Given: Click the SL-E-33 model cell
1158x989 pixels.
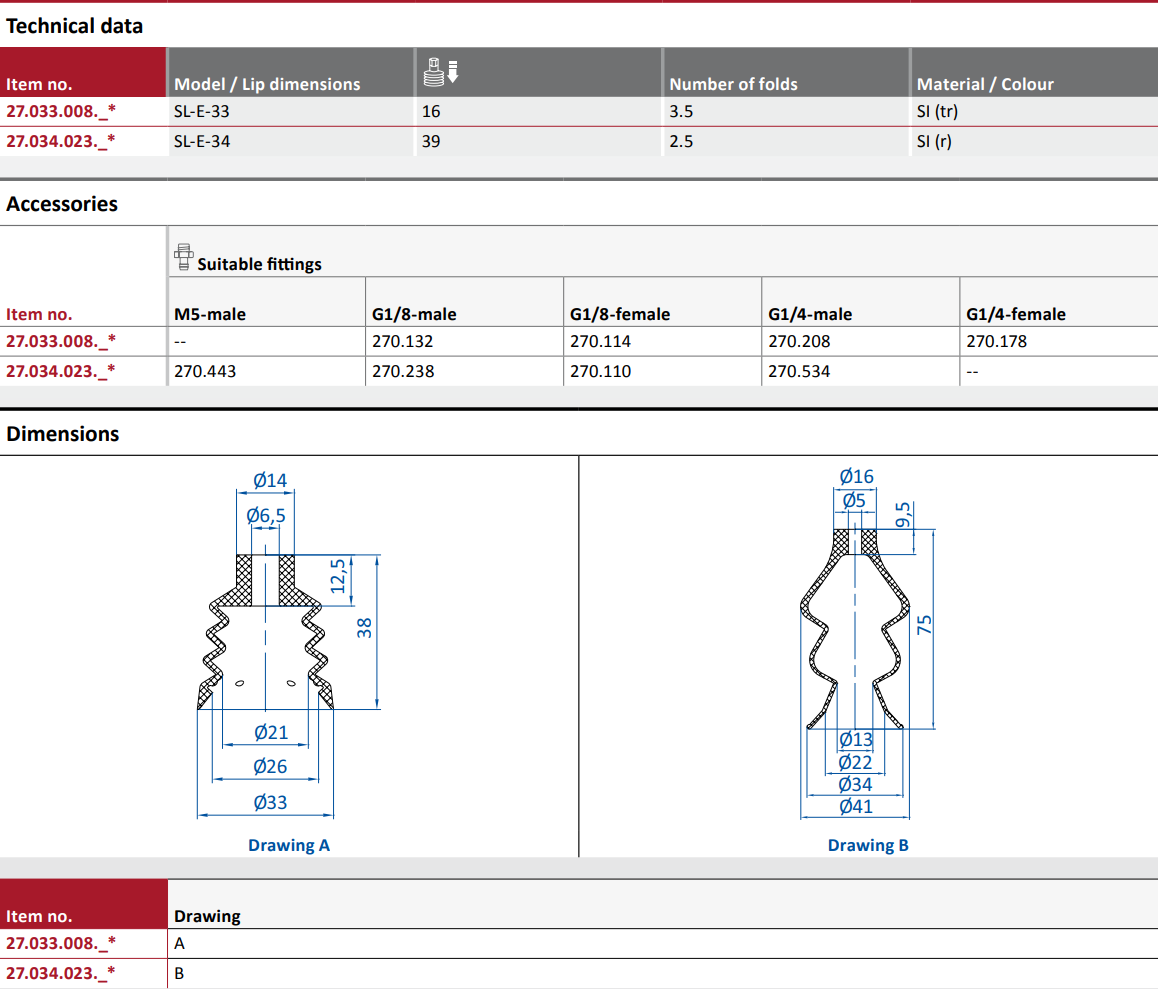Looking at the screenshot, I should [x=202, y=112].
